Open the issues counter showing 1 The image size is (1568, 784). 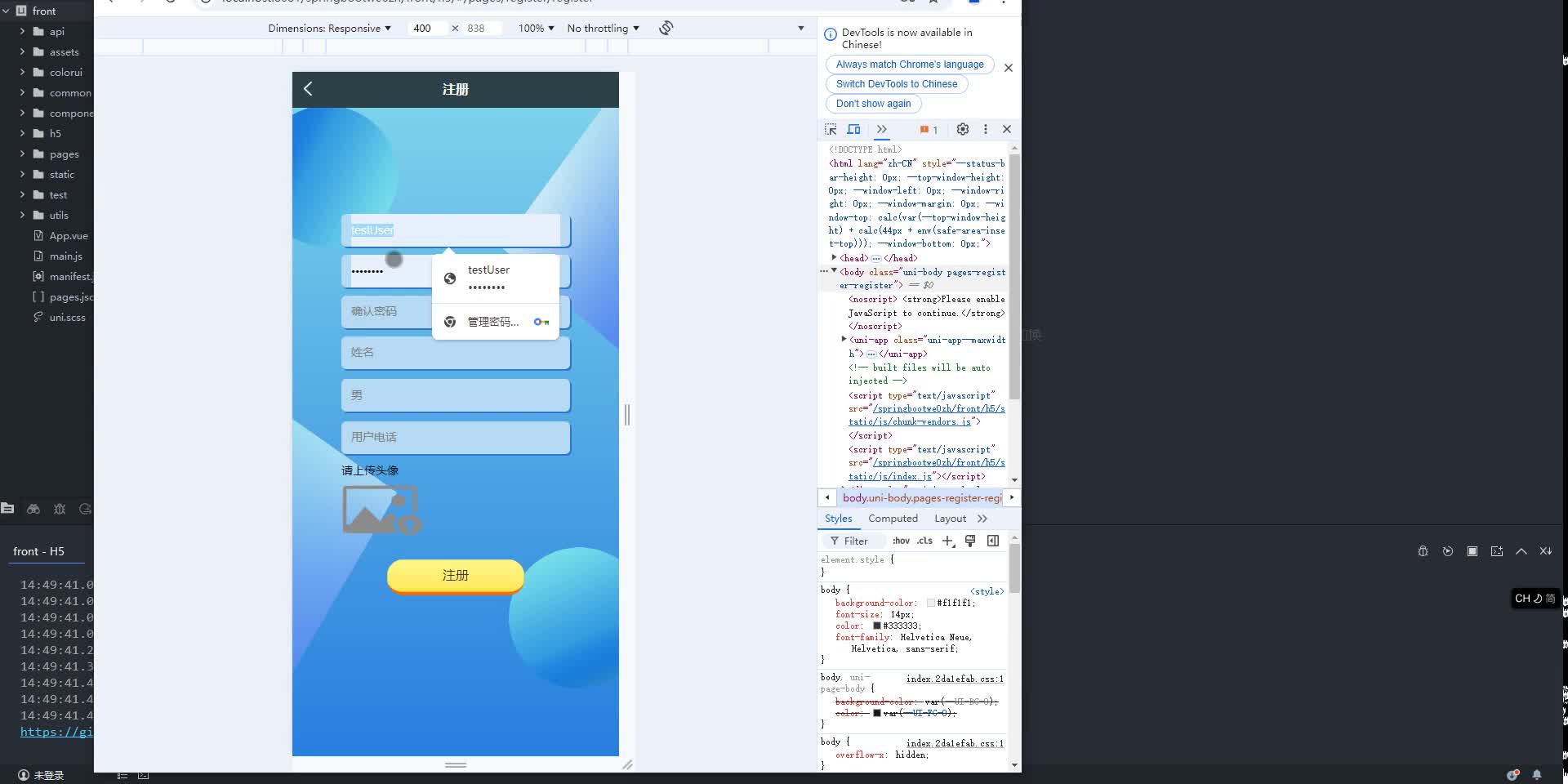click(929, 130)
